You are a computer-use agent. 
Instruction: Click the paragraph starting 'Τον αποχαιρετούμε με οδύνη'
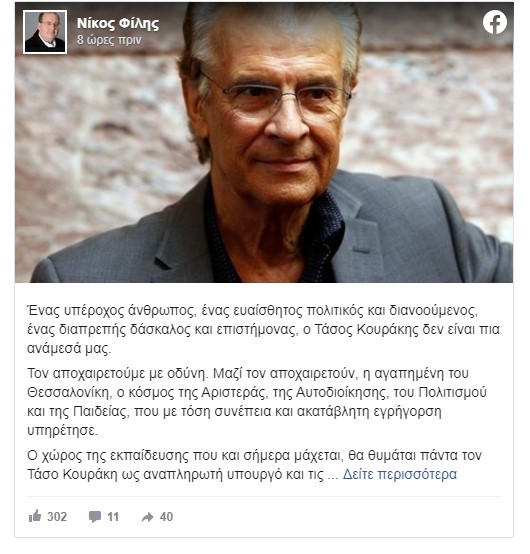point(257,402)
